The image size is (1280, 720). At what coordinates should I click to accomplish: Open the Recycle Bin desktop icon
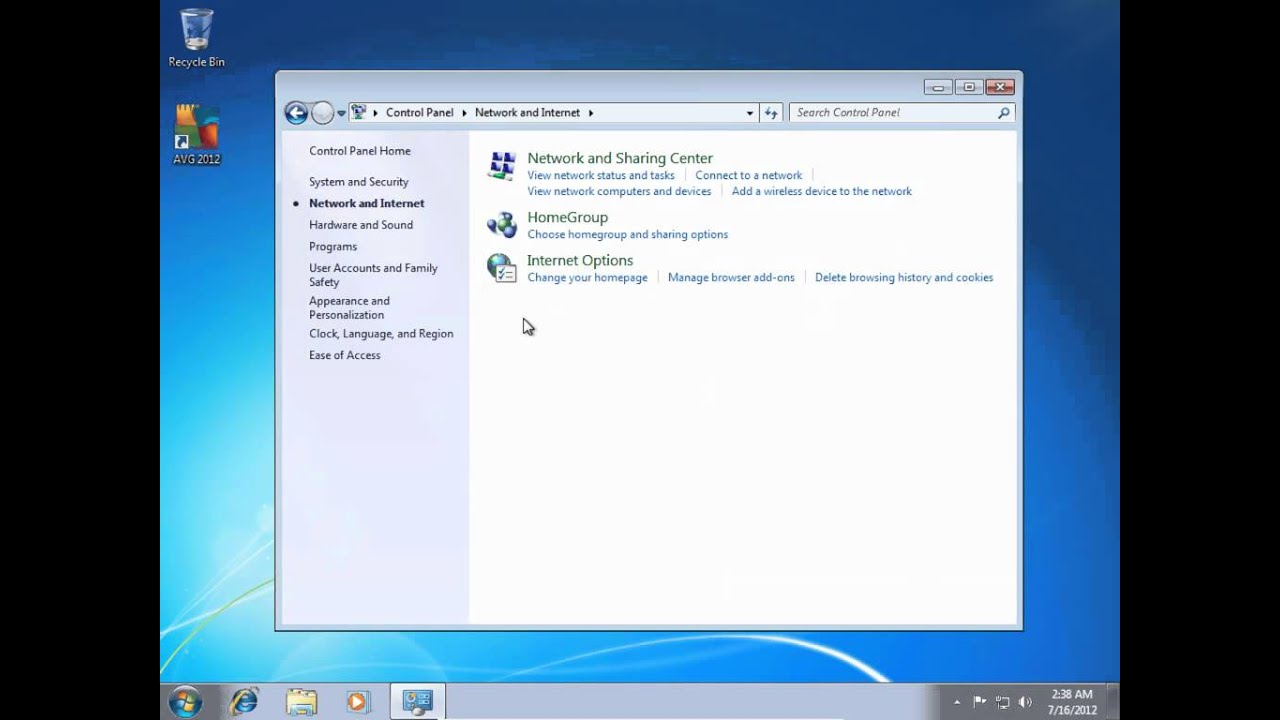tap(196, 38)
